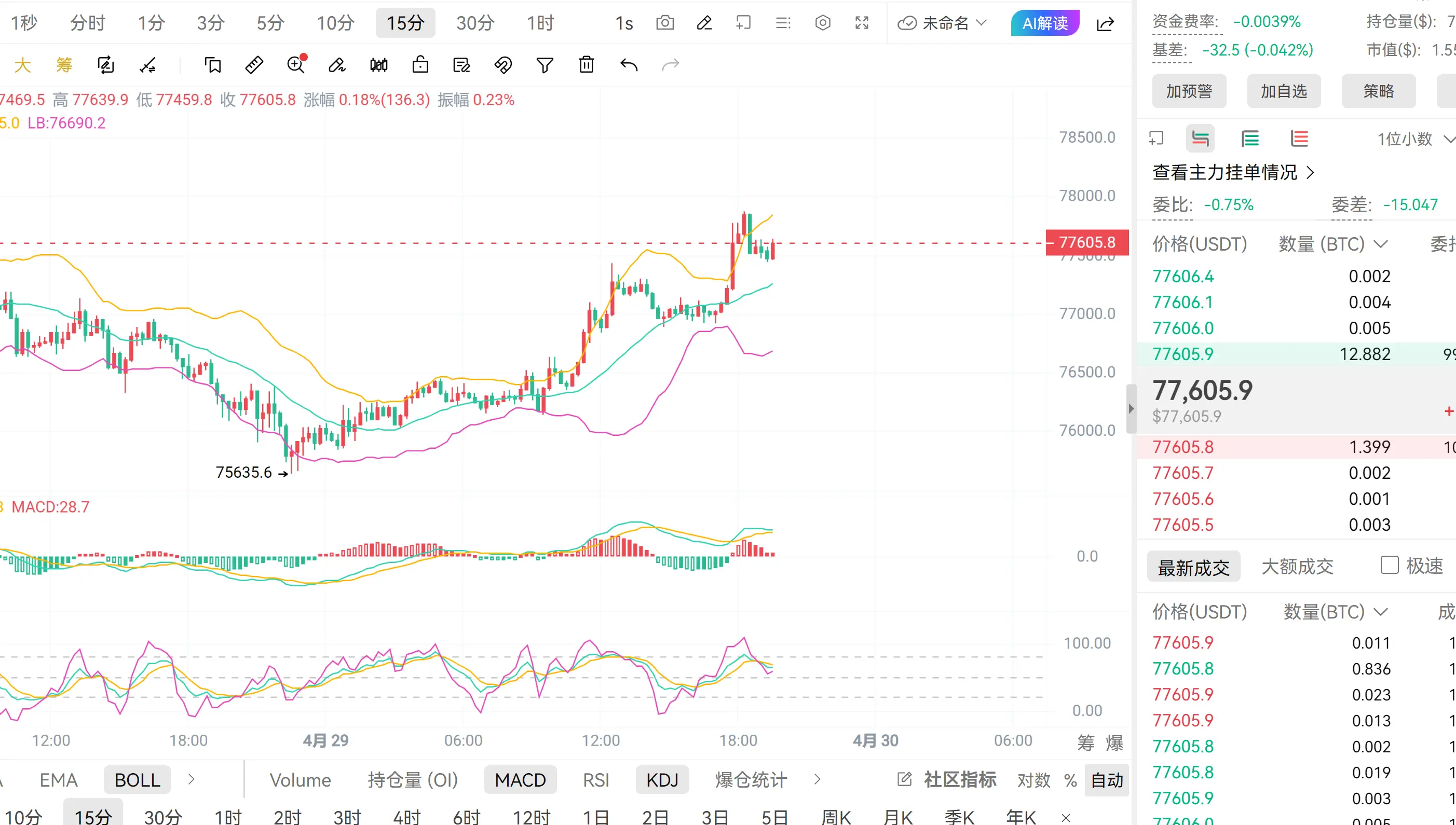1456x825 pixels.
Task: Open the filter funnel tool
Action: tap(545, 65)
